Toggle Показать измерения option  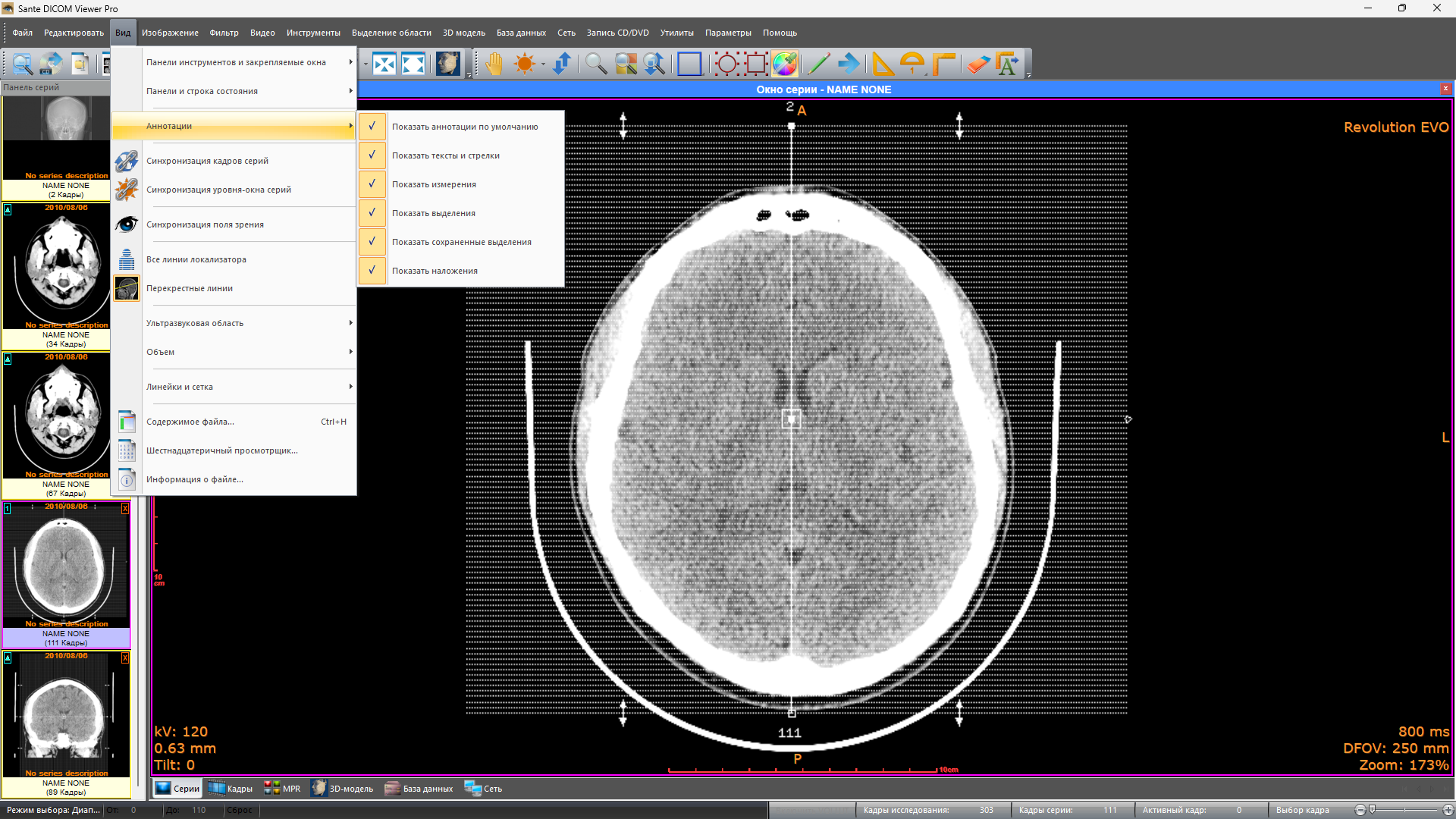461,184
